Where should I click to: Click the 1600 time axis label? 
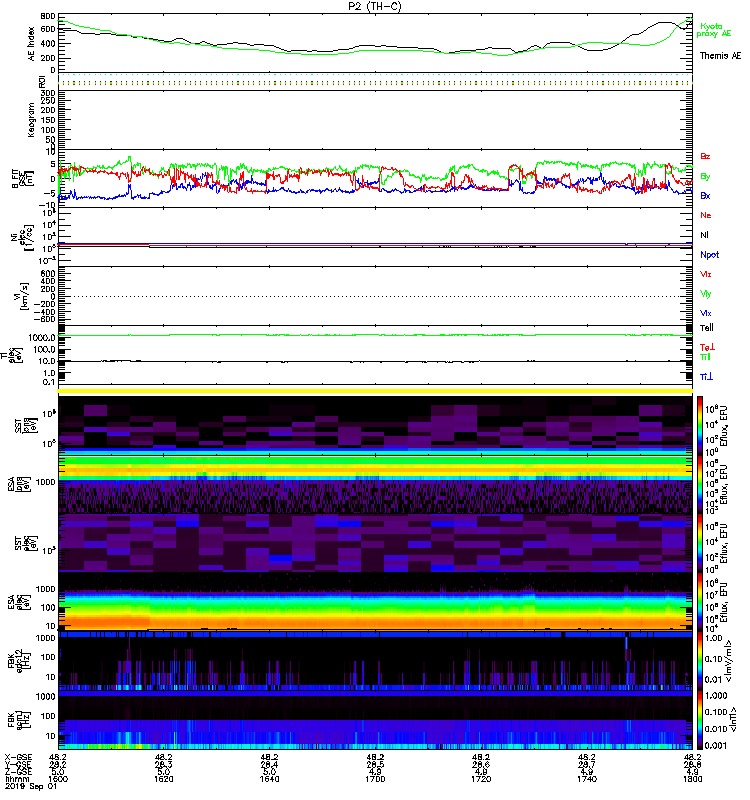tap(58, 779)
